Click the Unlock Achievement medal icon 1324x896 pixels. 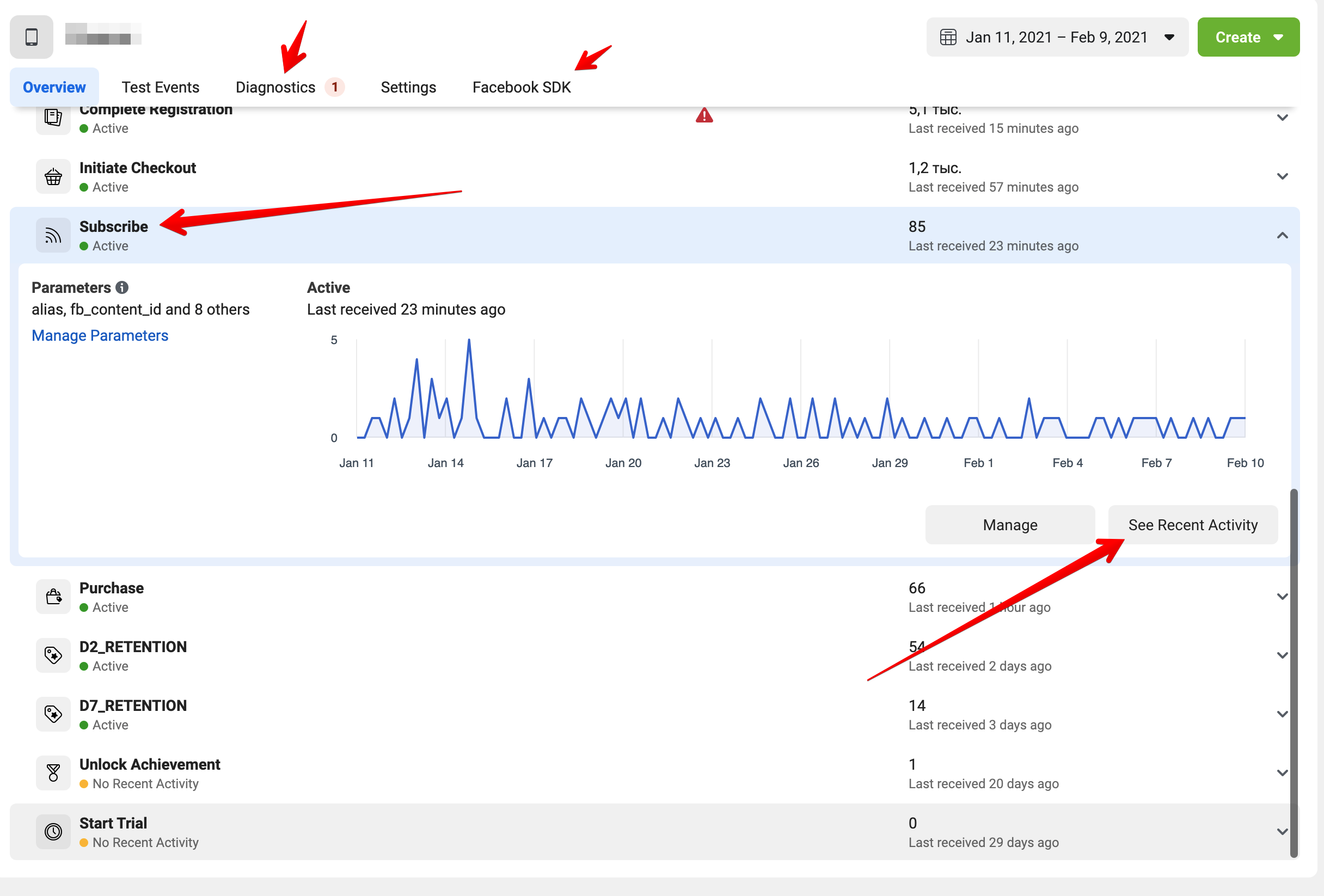coord(53,772)
